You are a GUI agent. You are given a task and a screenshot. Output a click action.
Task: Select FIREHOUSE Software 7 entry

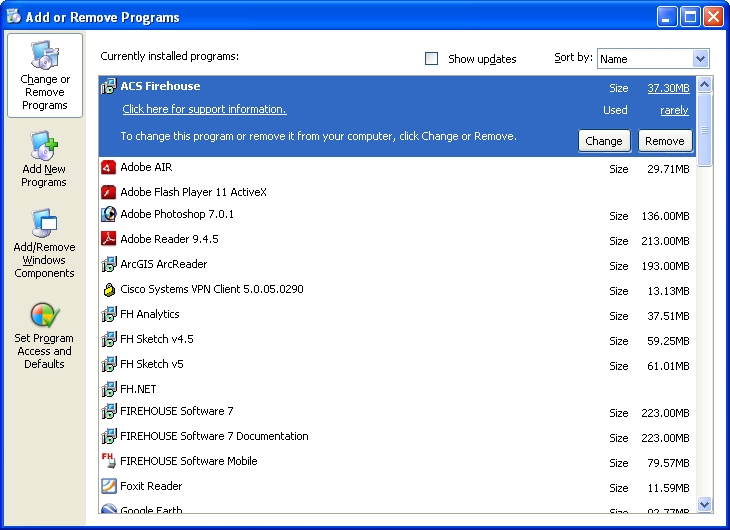tap(397, 412)
